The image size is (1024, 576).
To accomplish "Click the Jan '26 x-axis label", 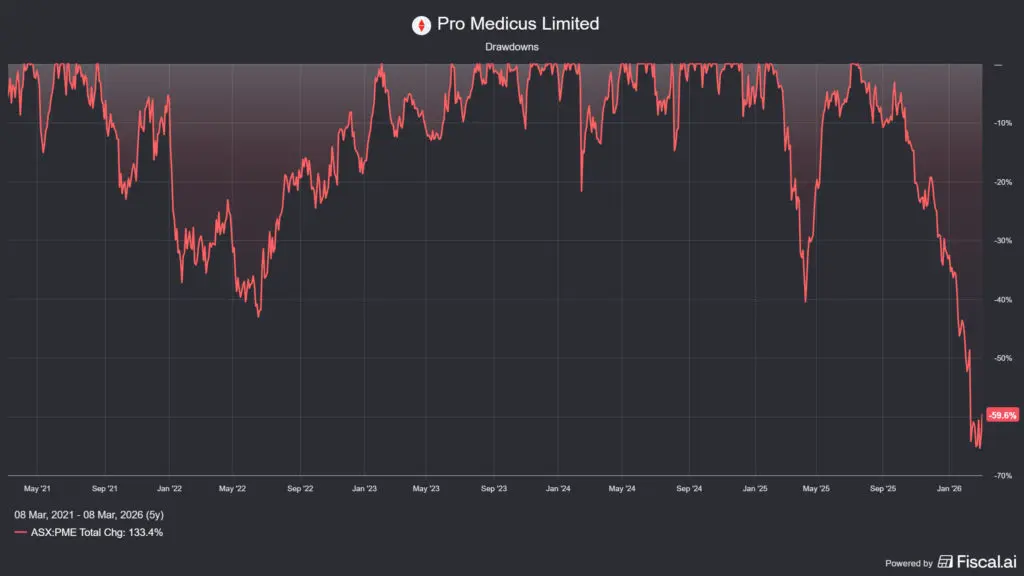I will [949, 489].
